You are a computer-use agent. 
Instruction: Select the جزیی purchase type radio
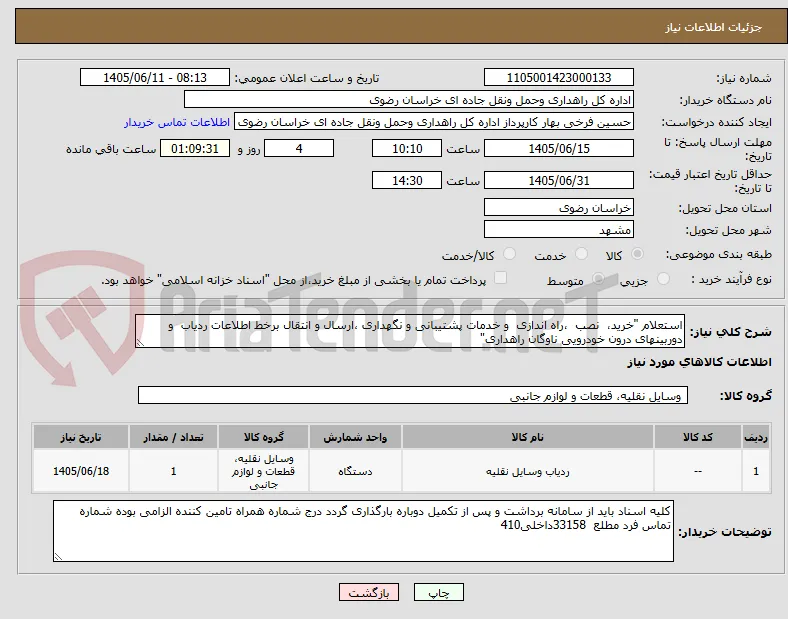pyautogui.click(x=663, y=279)
